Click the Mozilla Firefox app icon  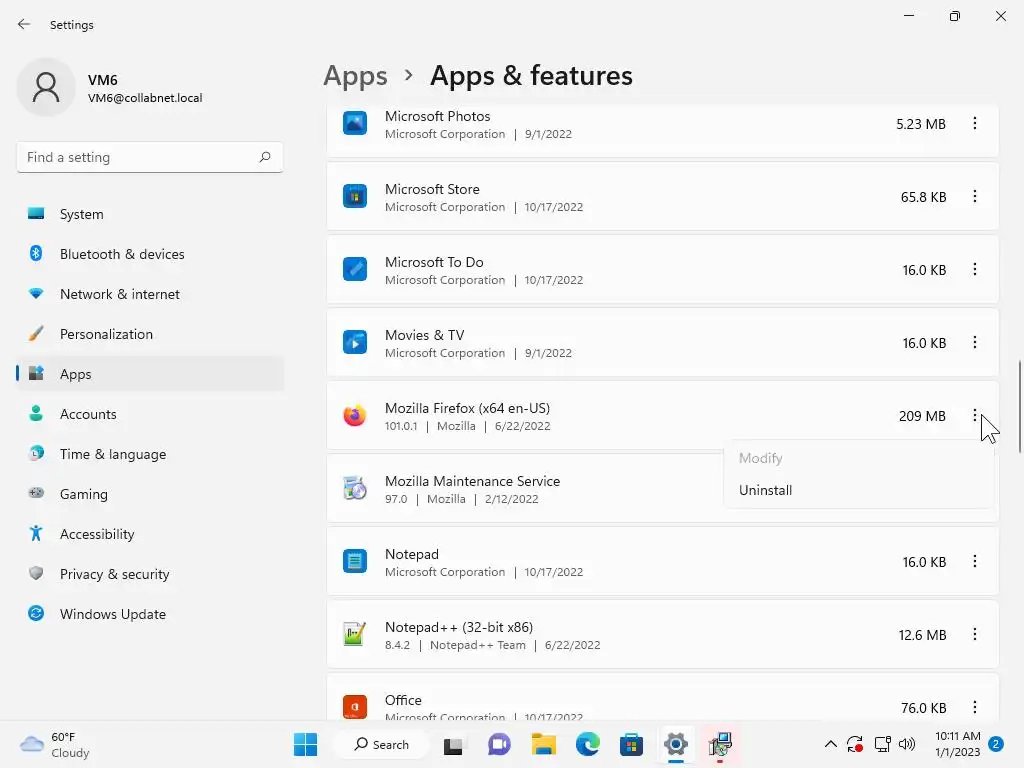(x=355, y=415)
